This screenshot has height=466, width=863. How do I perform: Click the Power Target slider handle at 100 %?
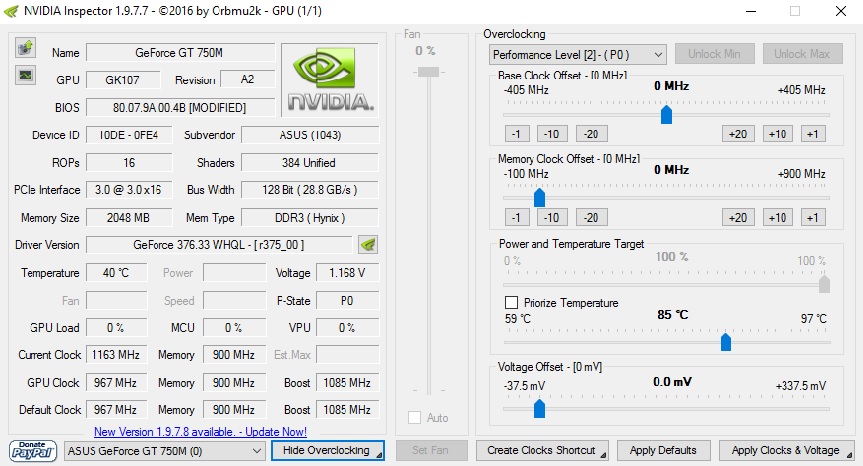point(824,284)
